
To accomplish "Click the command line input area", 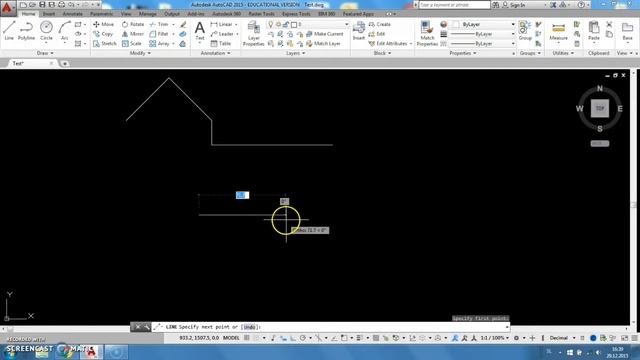I will [x=330, y=327].
